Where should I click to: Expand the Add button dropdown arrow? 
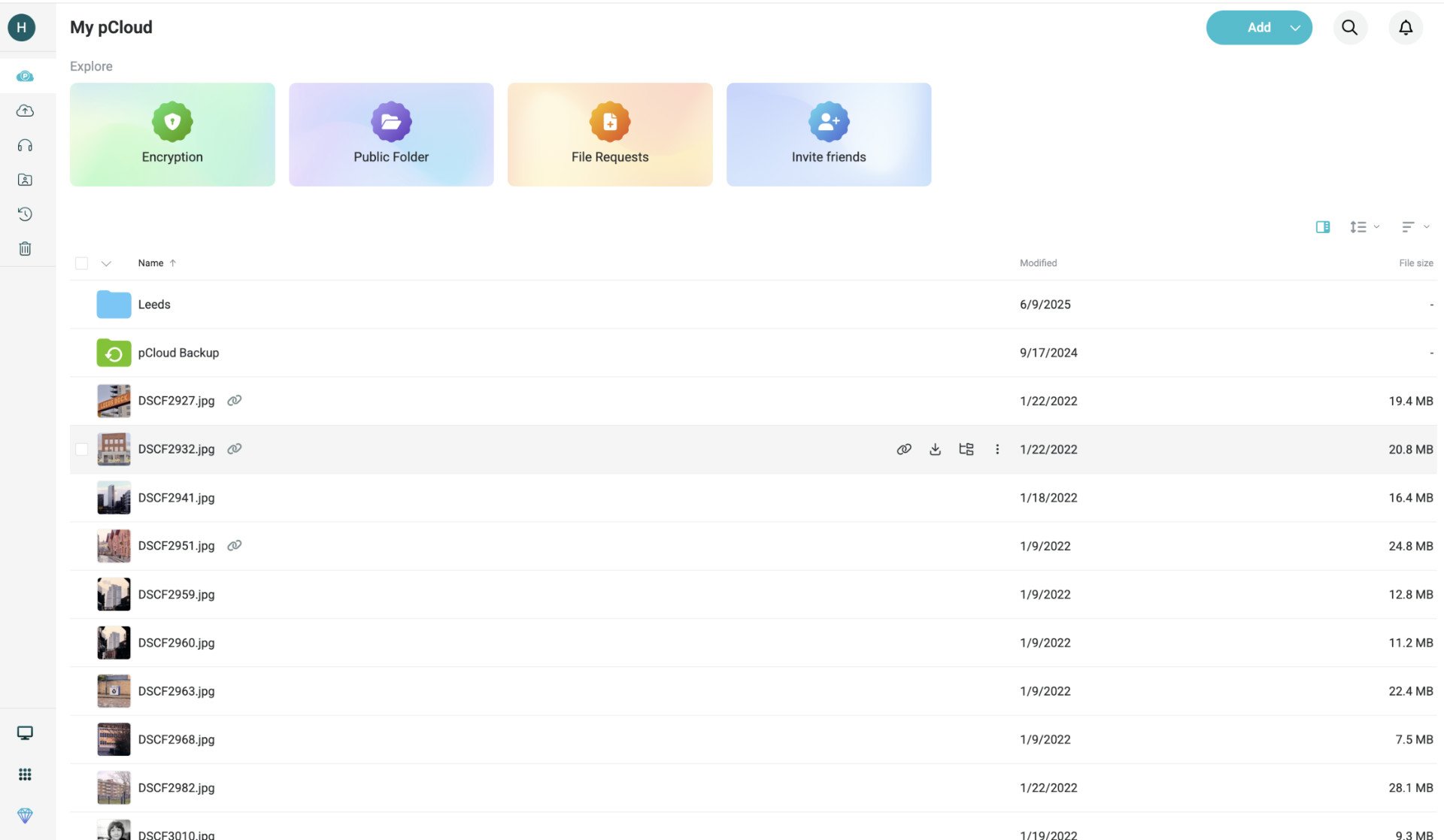pos(1295,28)
